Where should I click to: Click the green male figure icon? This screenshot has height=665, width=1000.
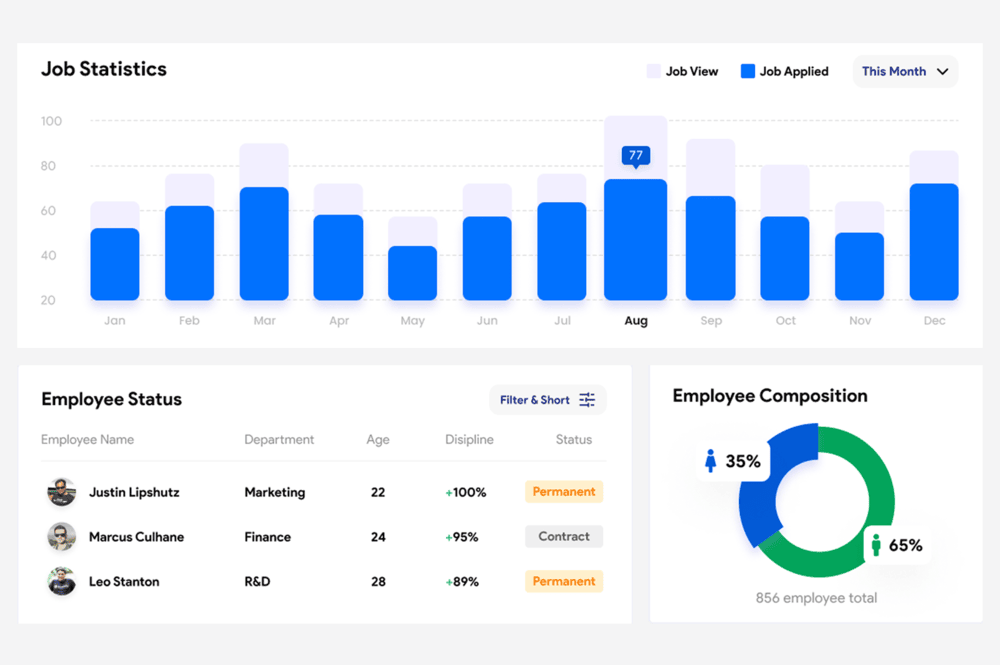click(876, 545)
